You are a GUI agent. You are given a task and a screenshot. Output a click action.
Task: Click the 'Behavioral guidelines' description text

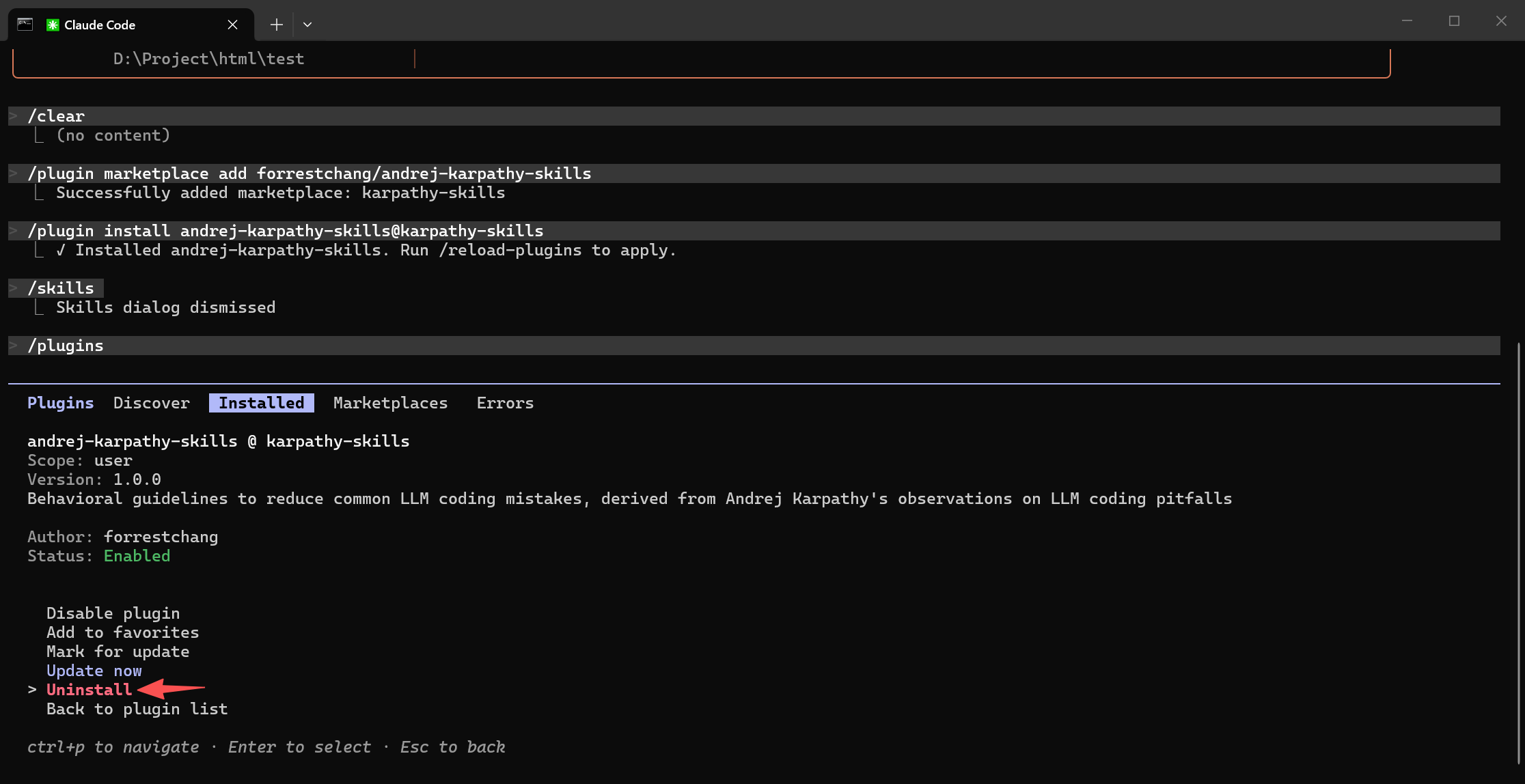[630, 499]
